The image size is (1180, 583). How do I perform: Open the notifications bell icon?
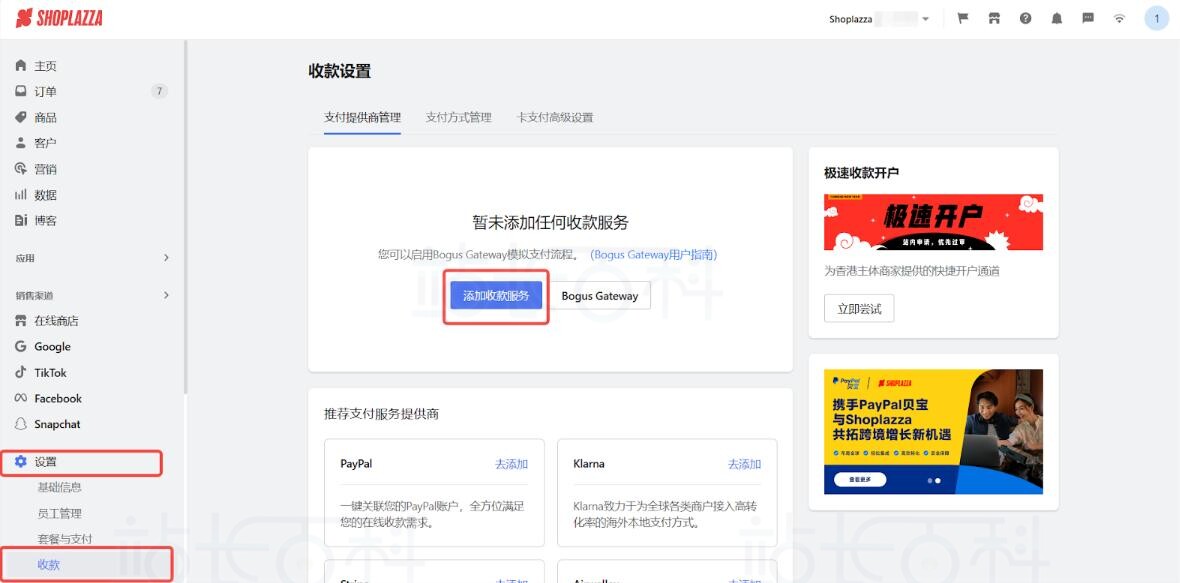click(1057, 19)
